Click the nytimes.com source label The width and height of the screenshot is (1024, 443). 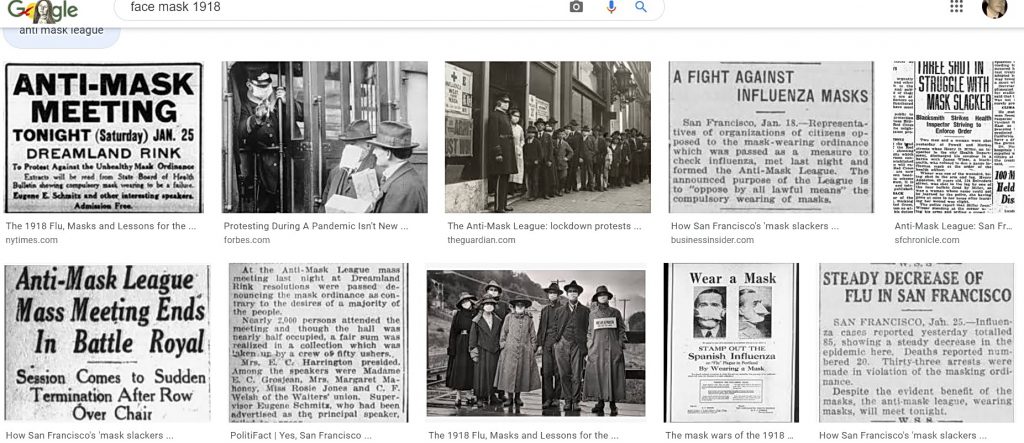tap(31, 240)
